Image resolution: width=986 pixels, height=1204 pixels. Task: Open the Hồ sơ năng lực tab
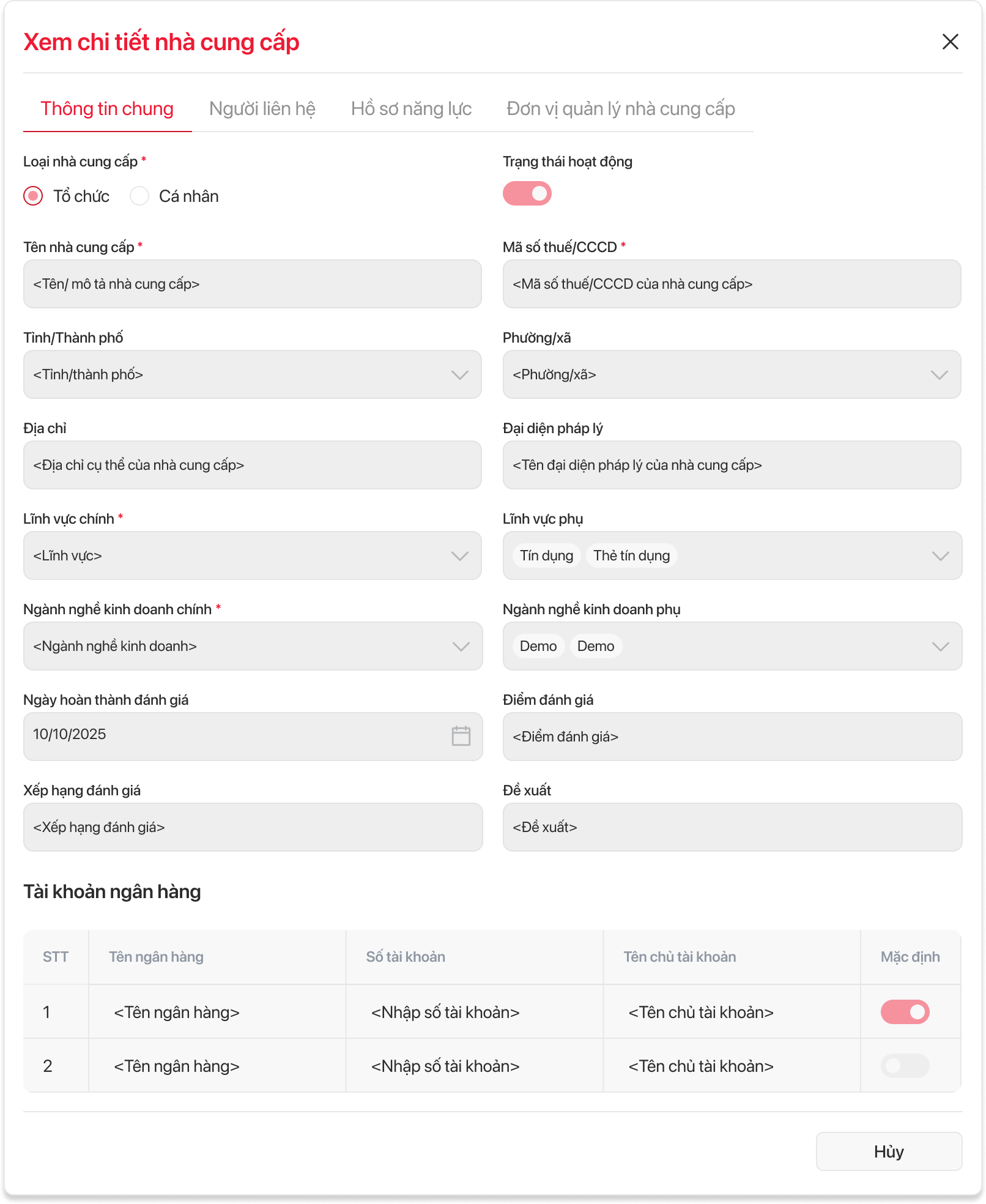pyautogui.click(x=411, y=109)
